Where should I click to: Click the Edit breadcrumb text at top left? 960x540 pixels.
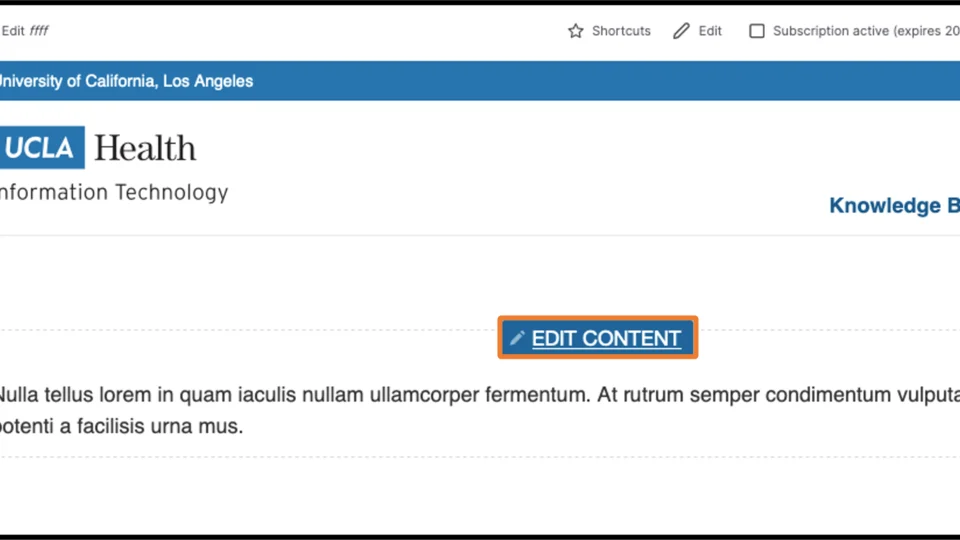click(13, 31)
